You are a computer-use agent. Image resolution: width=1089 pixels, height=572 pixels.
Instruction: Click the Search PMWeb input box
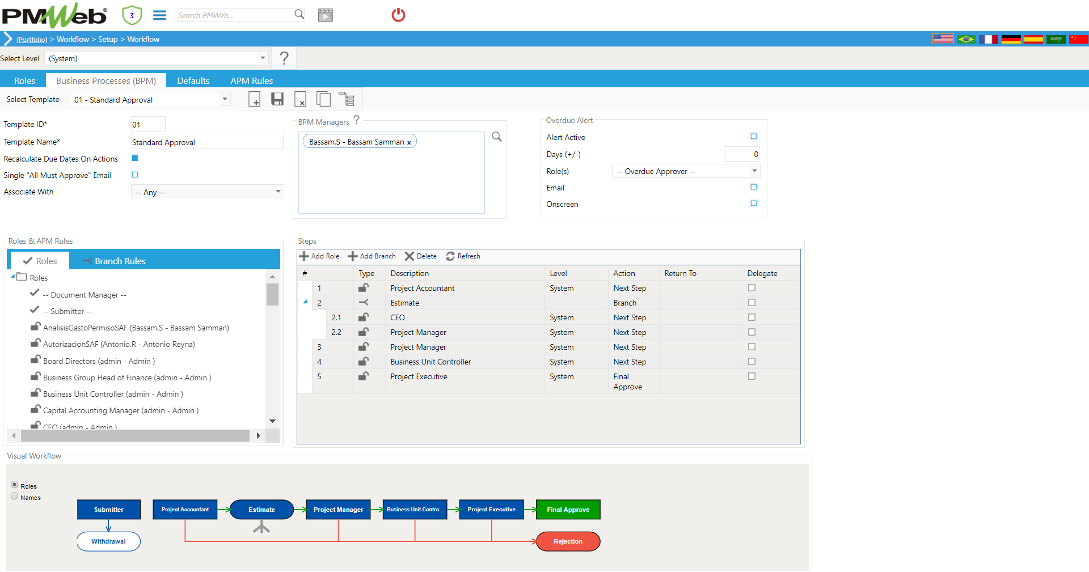pos(236,15)
